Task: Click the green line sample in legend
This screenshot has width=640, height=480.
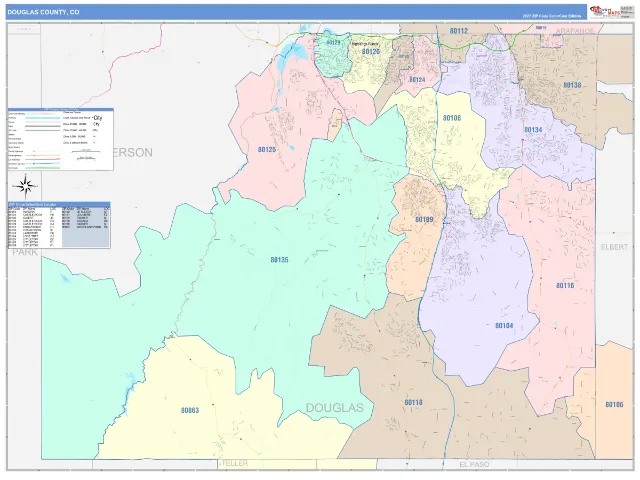Action: point(42,168)
